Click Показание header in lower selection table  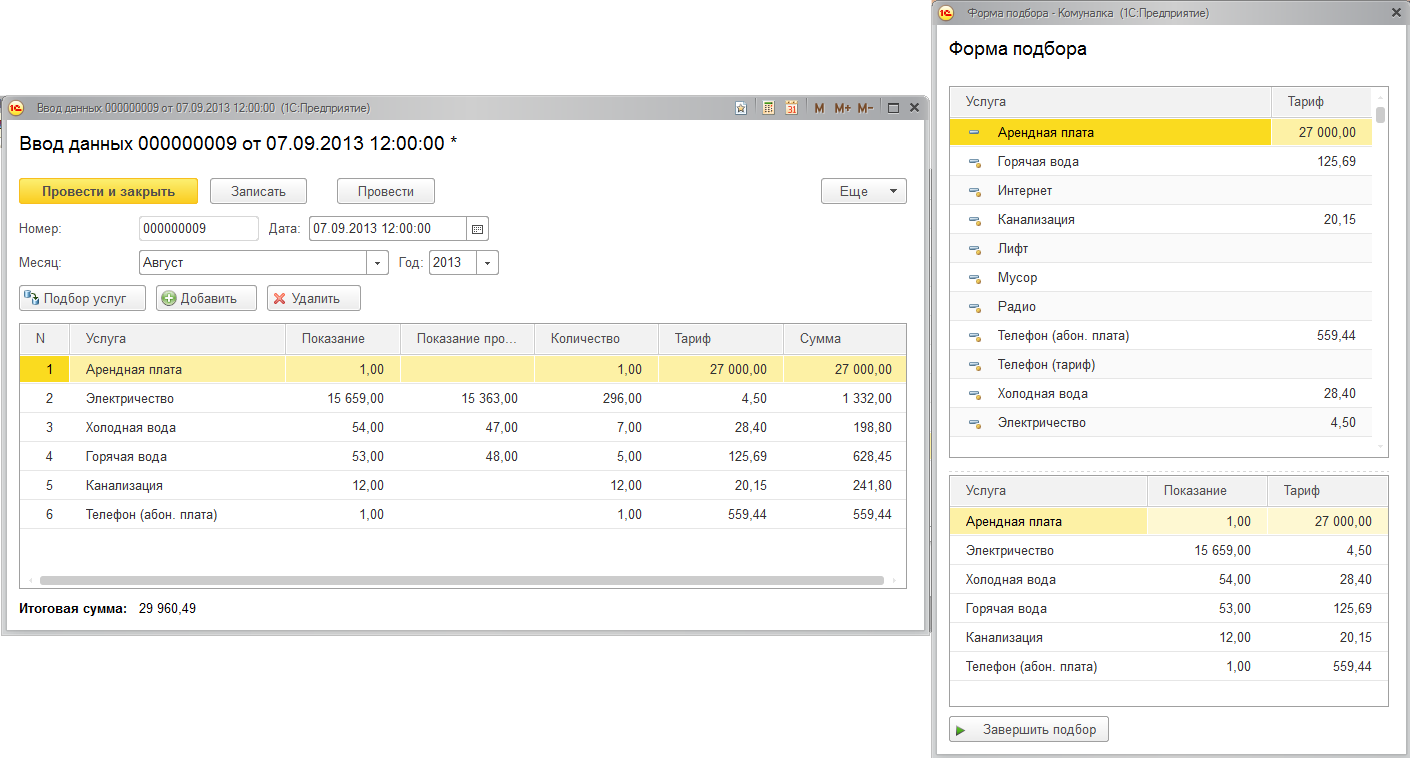1207,491
